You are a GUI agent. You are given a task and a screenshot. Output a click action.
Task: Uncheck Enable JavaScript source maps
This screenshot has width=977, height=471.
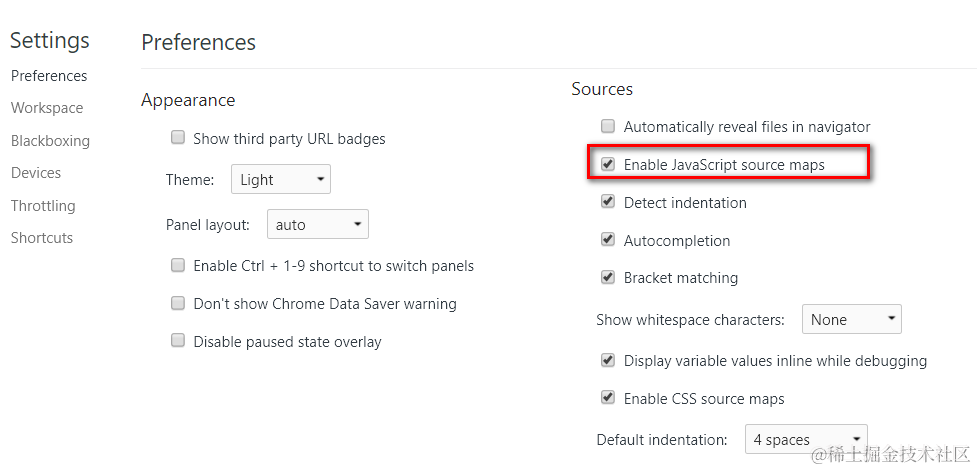pos(608,164)
